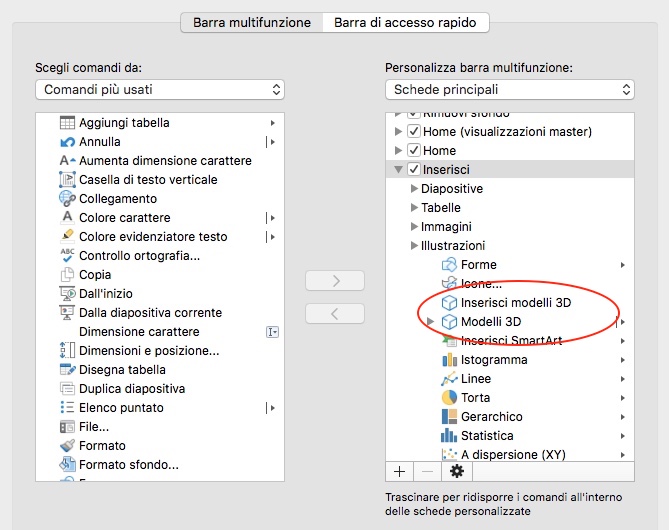Select the Forme shapes icon
Image resolution: width=669 pixels, height=530 pixels.
pyautogui.click(x=449, y=265)
